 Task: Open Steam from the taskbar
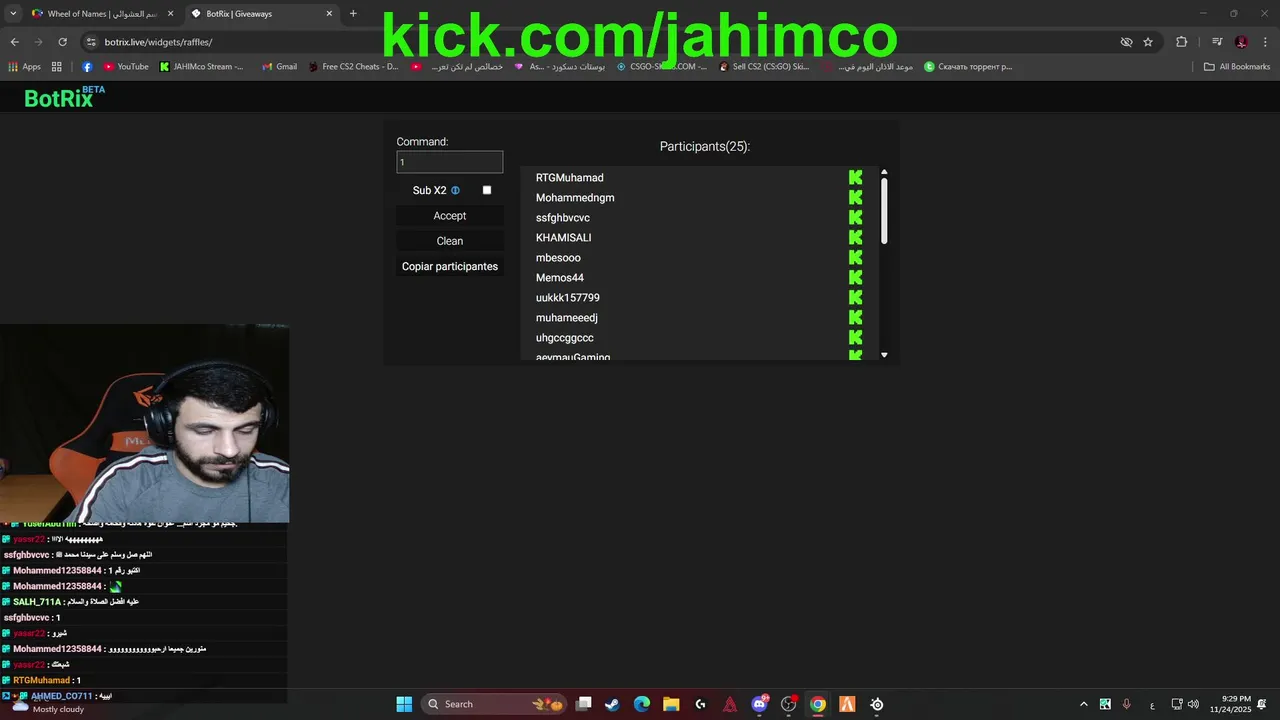click(x=612, y=704)
